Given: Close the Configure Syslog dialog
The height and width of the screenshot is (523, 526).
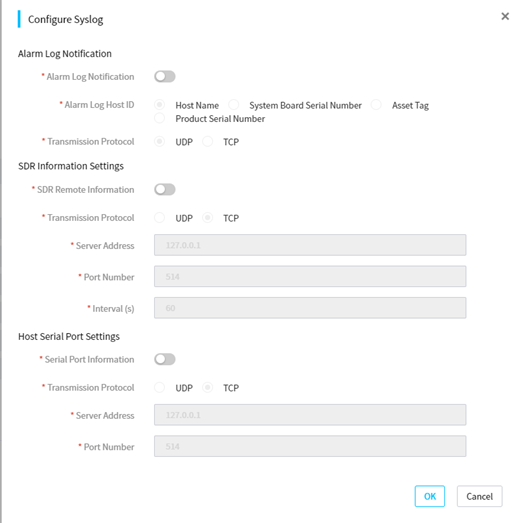Looking at the screenshot, I should pyautogui.click(x=505, y=16).
